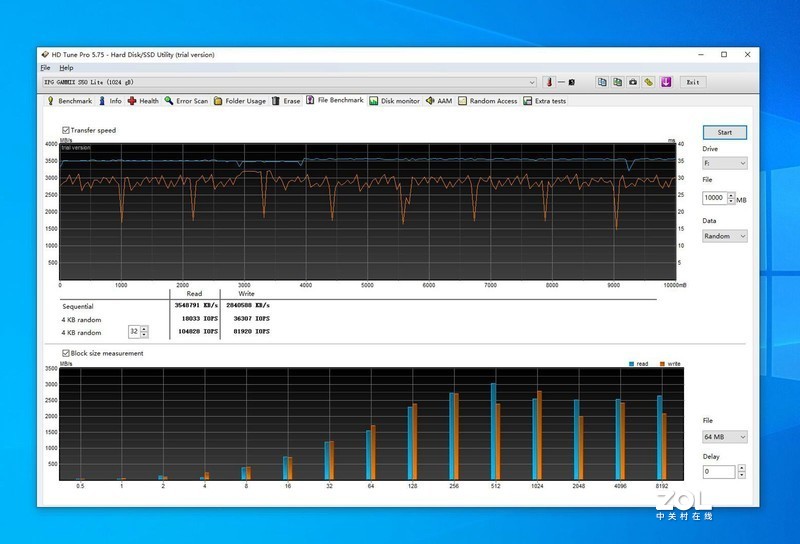Click the Random Access tab icon
The width and height of the screenshot is (800, 544).
462,101
